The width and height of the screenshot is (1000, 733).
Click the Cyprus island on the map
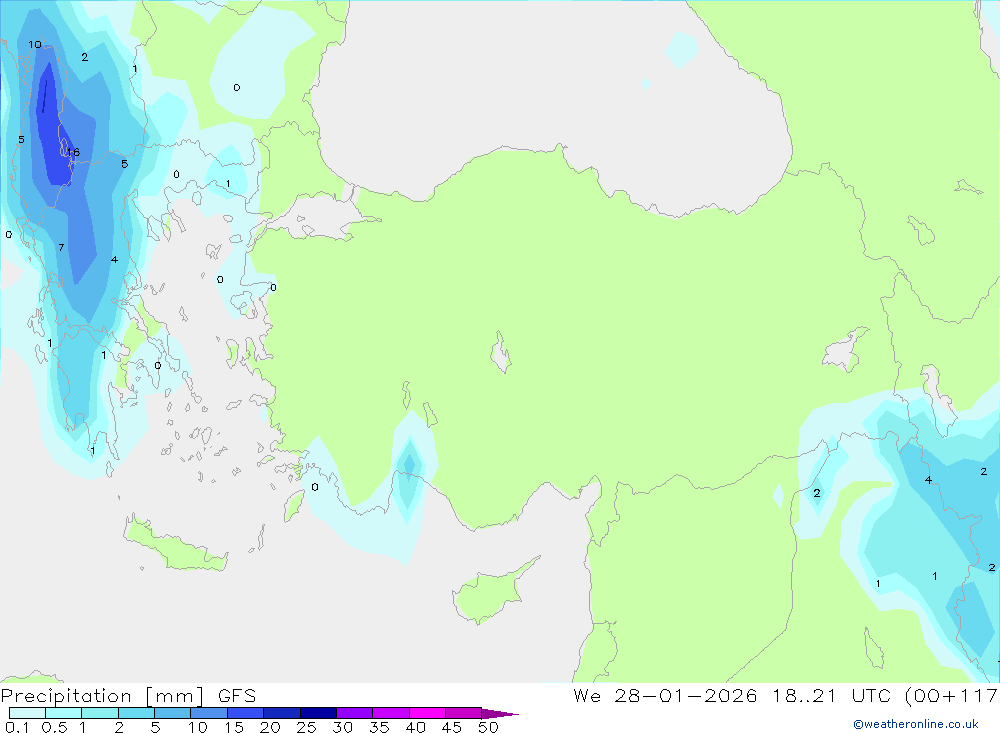pos(493,593)
